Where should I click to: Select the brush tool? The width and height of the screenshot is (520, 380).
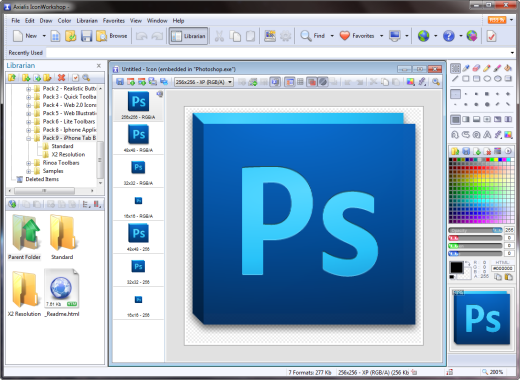coord(497,68)
